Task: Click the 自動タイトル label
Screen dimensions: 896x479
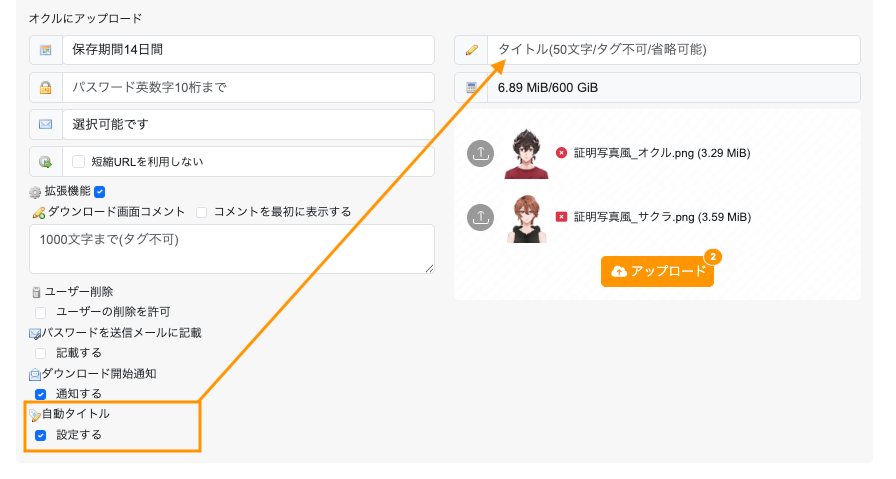Action: (76, 414)
